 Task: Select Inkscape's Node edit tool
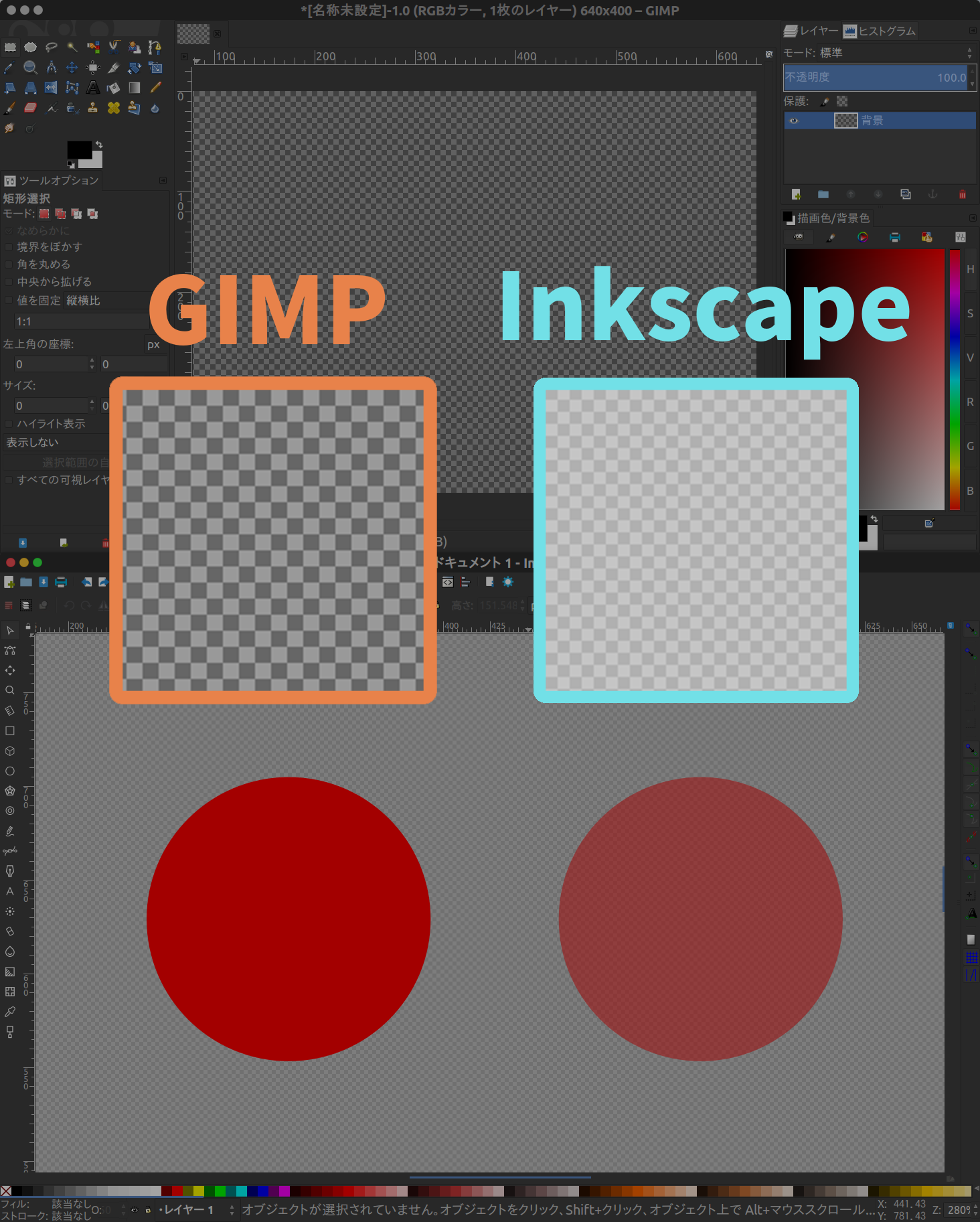(x=10, y=650)
